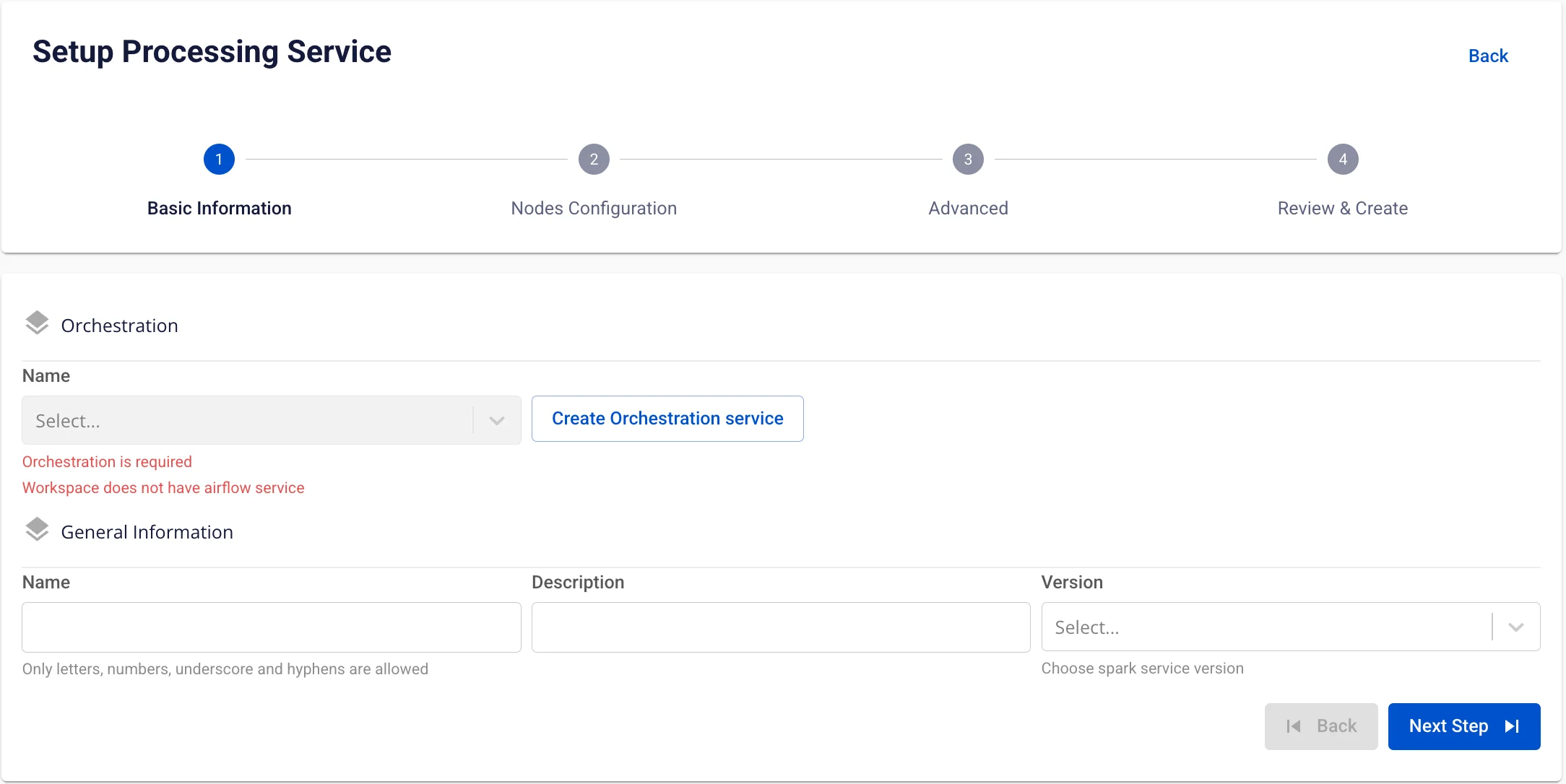Click the Orchestration section layers icon
1566x784 pixels.
[37, 323]
